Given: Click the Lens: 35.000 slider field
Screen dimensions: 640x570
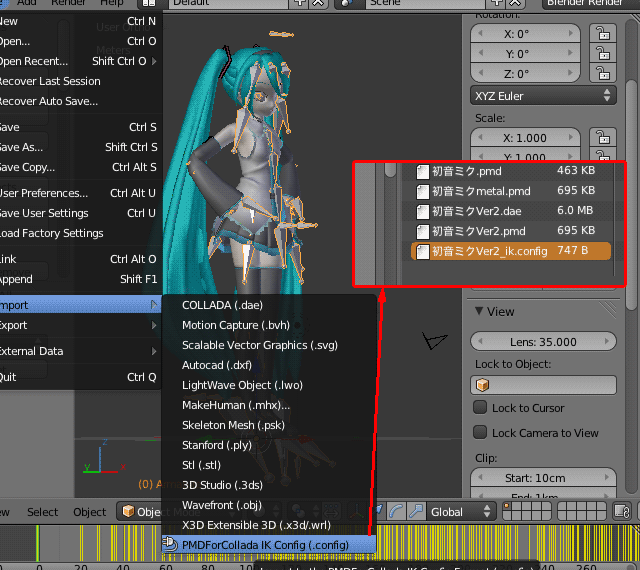Looking at the screenshot, I should [x=543, y=341].
